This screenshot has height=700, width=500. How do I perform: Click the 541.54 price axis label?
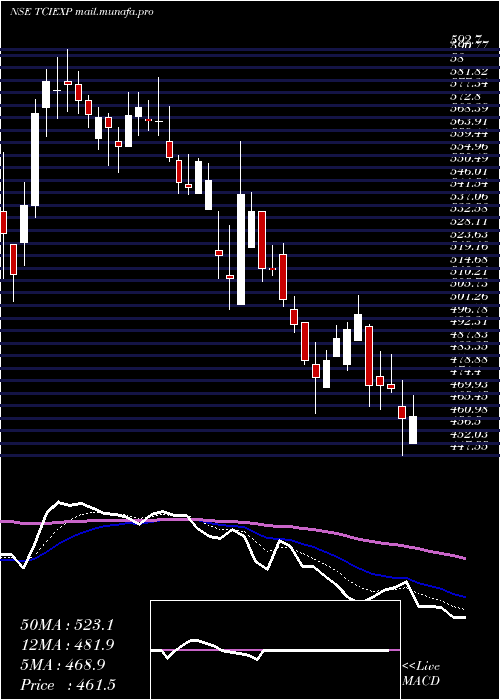click(469, 184)
